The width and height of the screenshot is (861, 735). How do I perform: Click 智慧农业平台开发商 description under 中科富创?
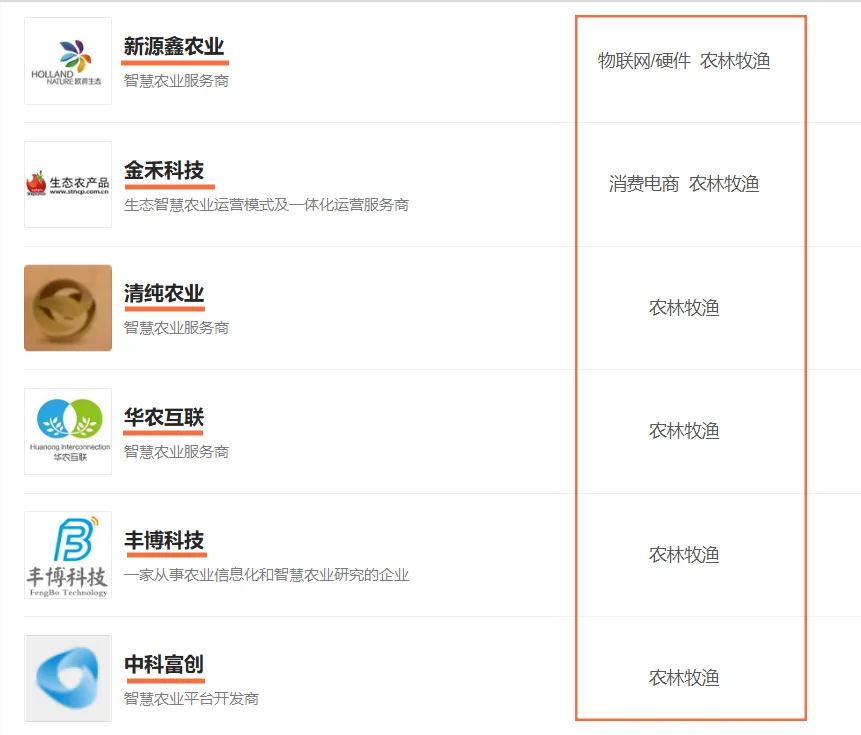coord(191,699)
